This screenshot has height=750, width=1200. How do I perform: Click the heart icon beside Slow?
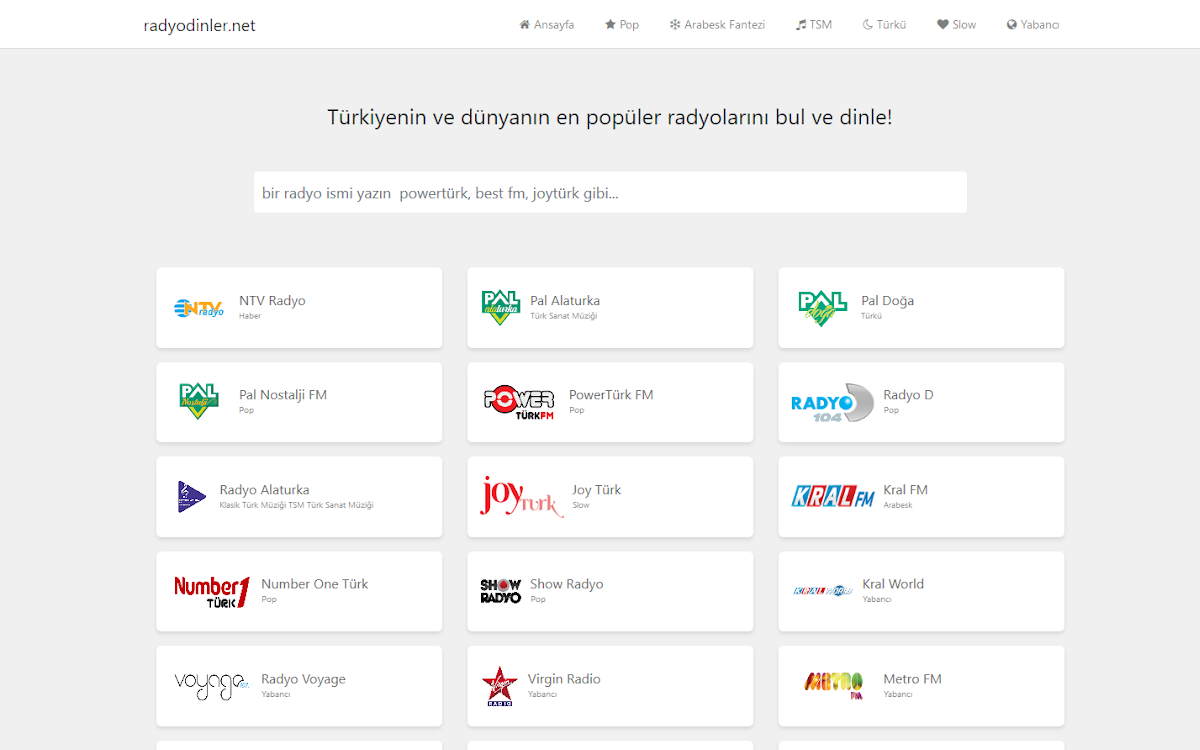point(942,25)
